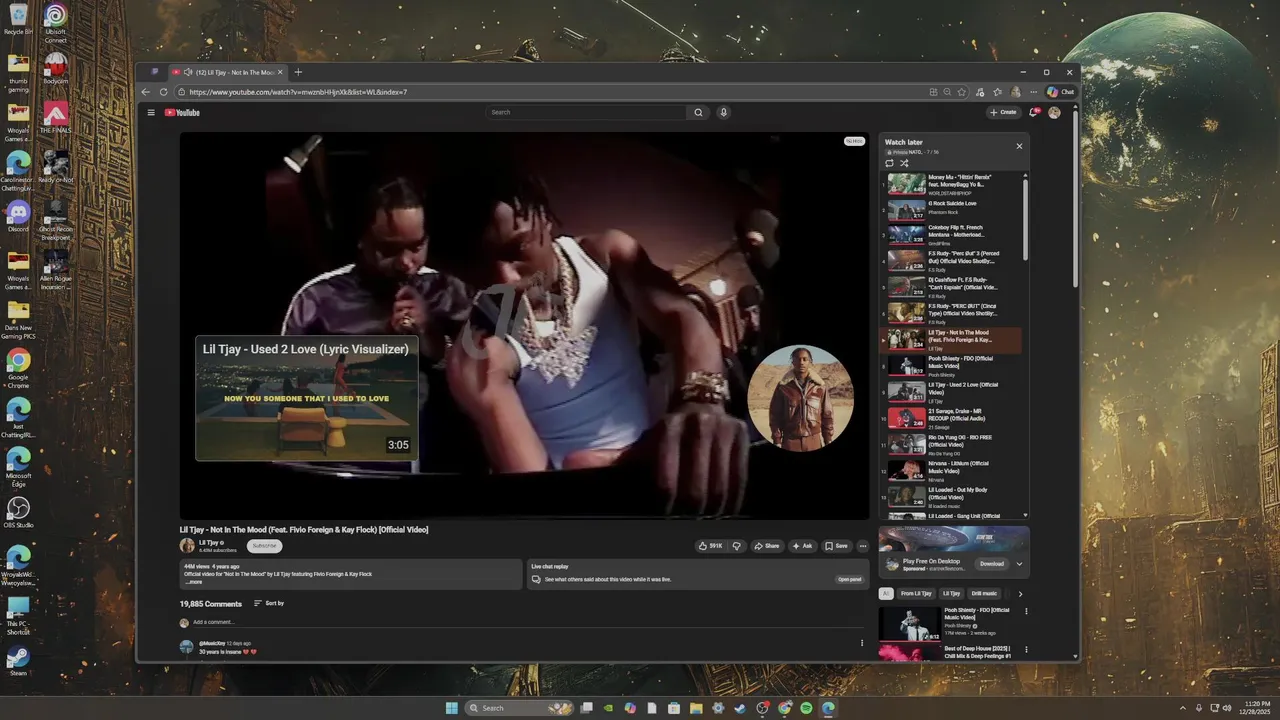Go to the YouTube home logo

pos(182,112)
